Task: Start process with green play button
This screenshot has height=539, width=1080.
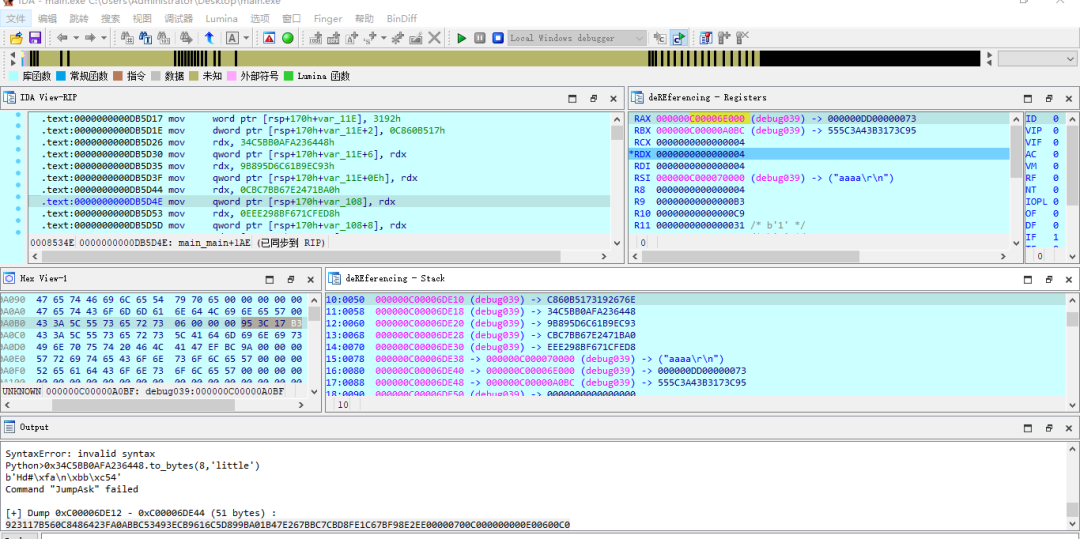Action: point(462,38)
